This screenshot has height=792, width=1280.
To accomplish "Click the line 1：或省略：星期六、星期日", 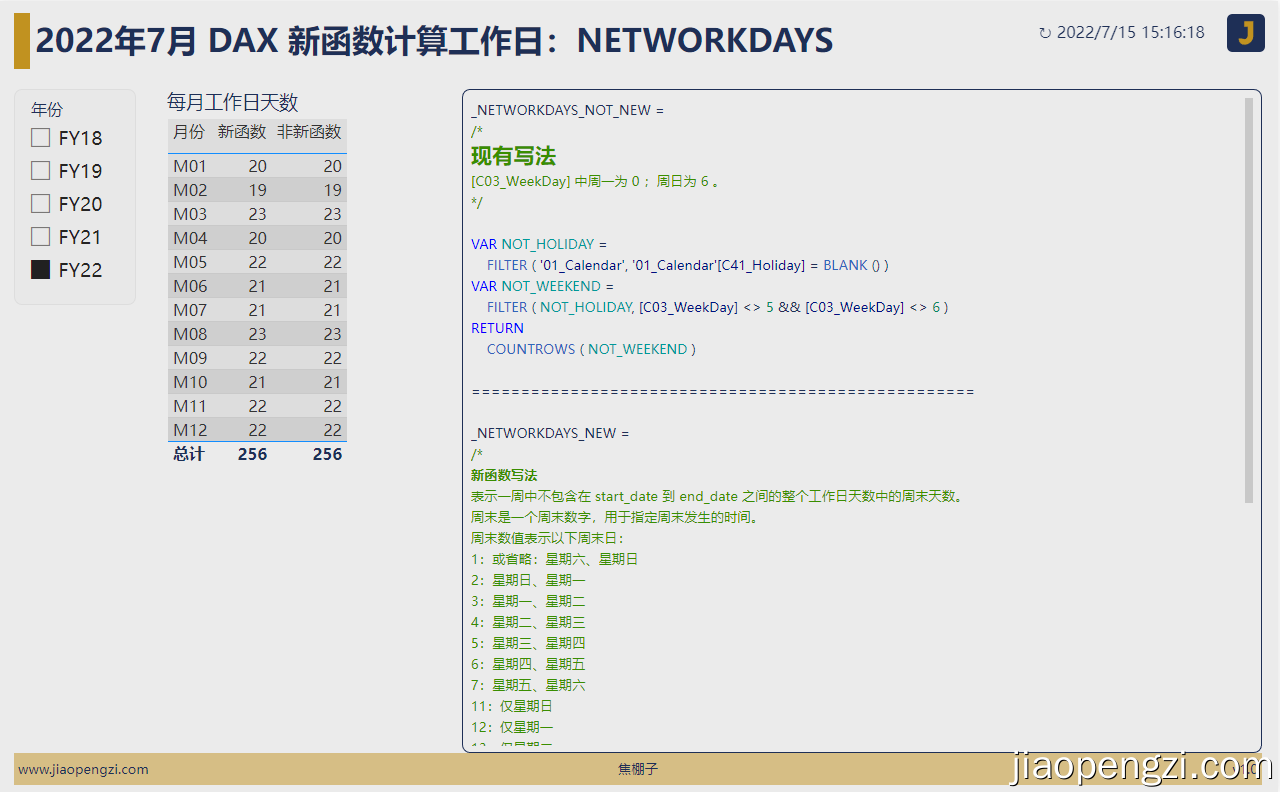I will (554, 559).
